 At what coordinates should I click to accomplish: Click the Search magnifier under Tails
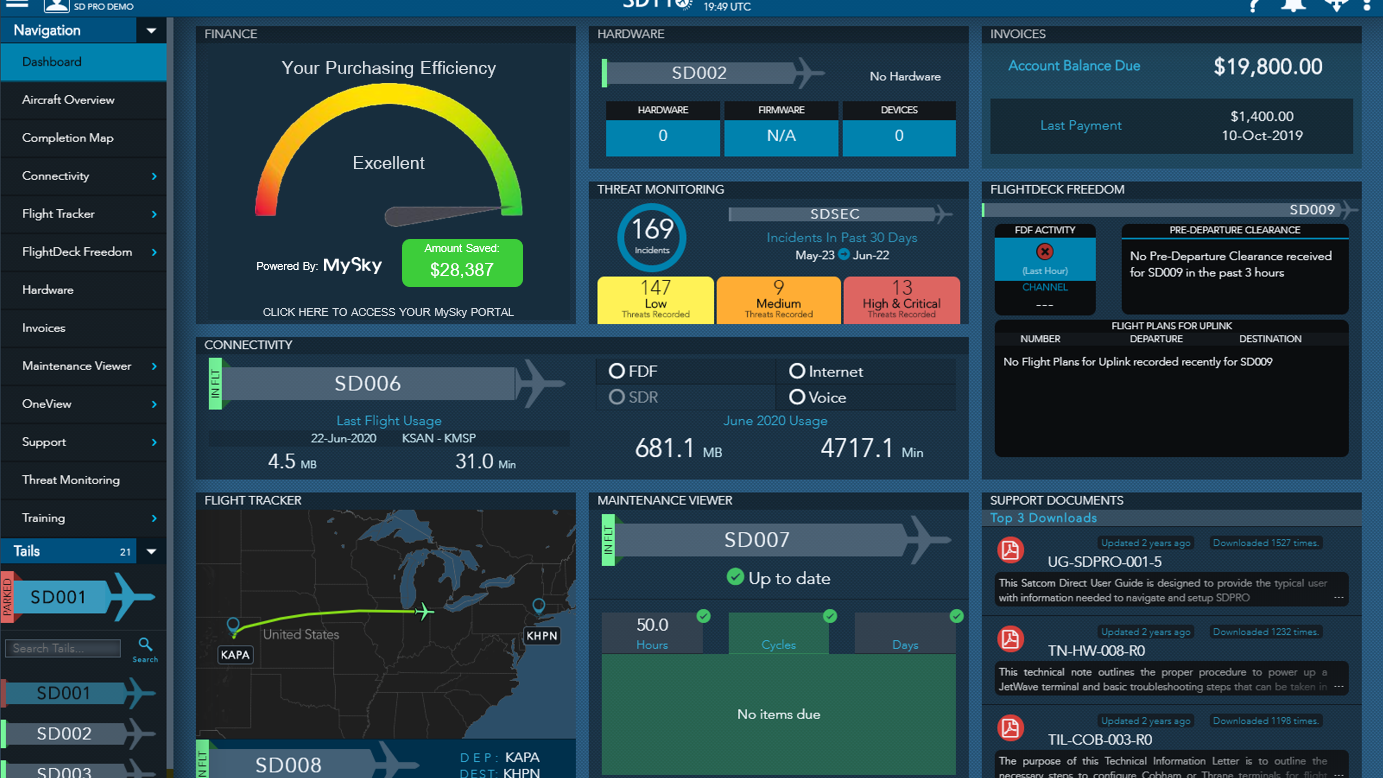click(145, 646)
